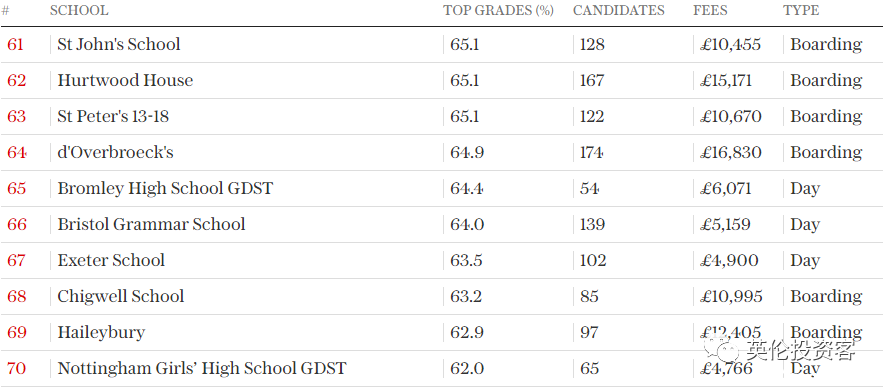Click the CANDIDATES column header
Screen dimensions: 884x389
[618, 11]
